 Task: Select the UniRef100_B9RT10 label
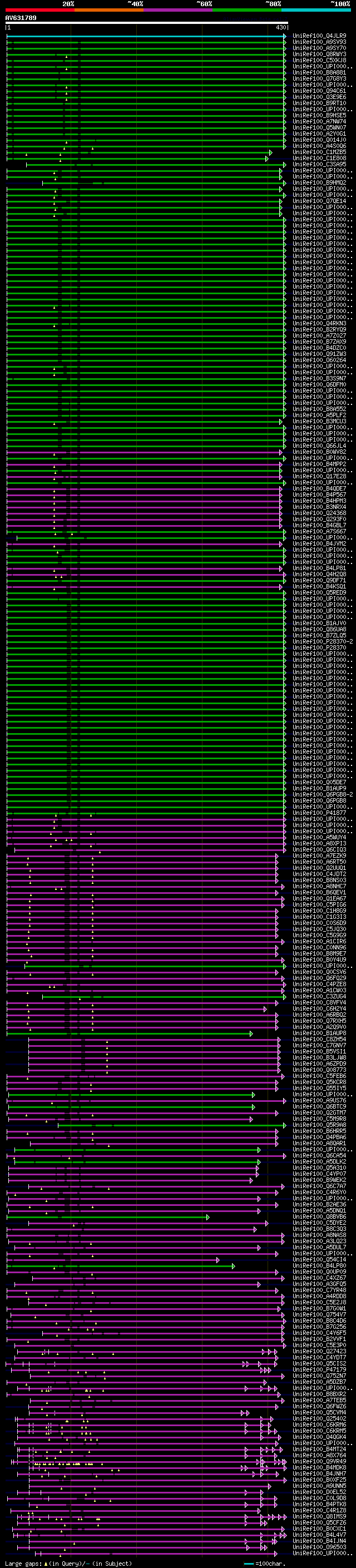(x=319, y=103)
